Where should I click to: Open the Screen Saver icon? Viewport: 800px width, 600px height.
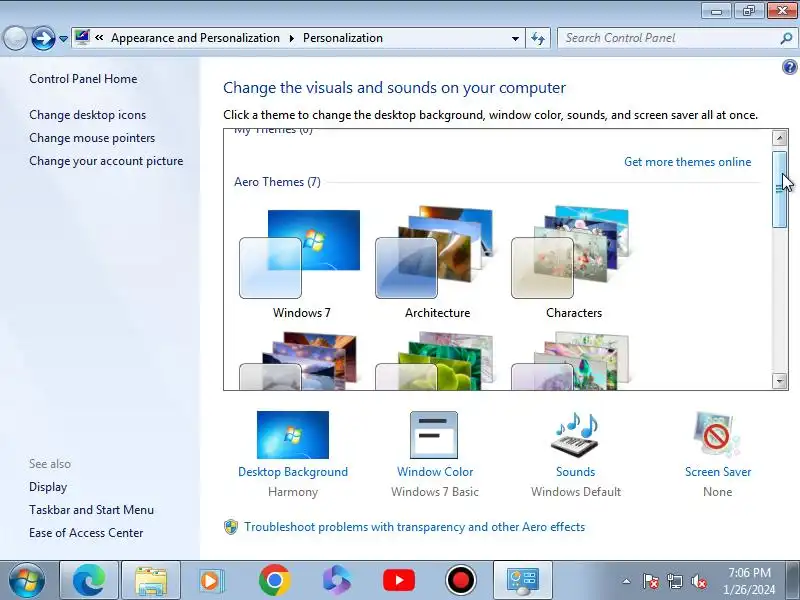click(717, 435)
